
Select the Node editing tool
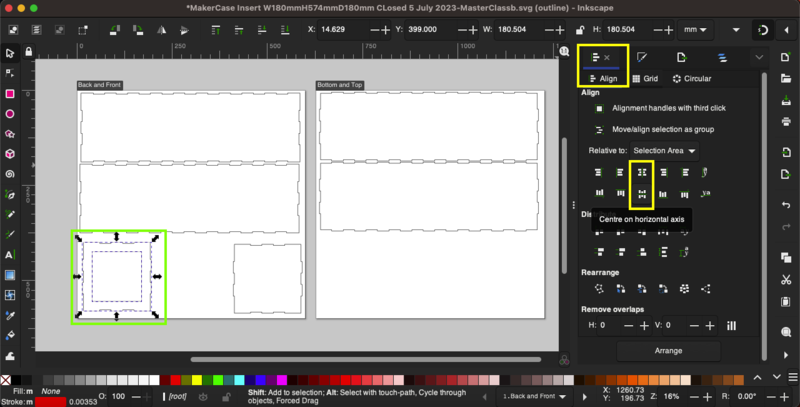[9, 73]
